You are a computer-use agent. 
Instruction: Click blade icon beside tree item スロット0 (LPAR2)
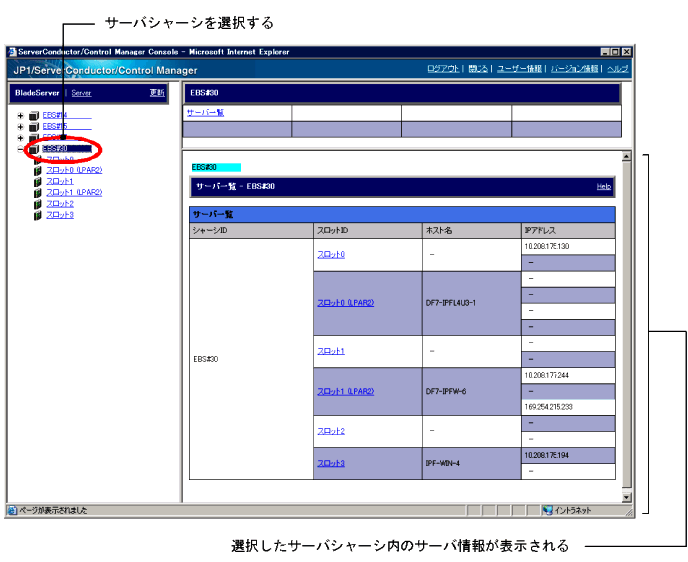38,170
